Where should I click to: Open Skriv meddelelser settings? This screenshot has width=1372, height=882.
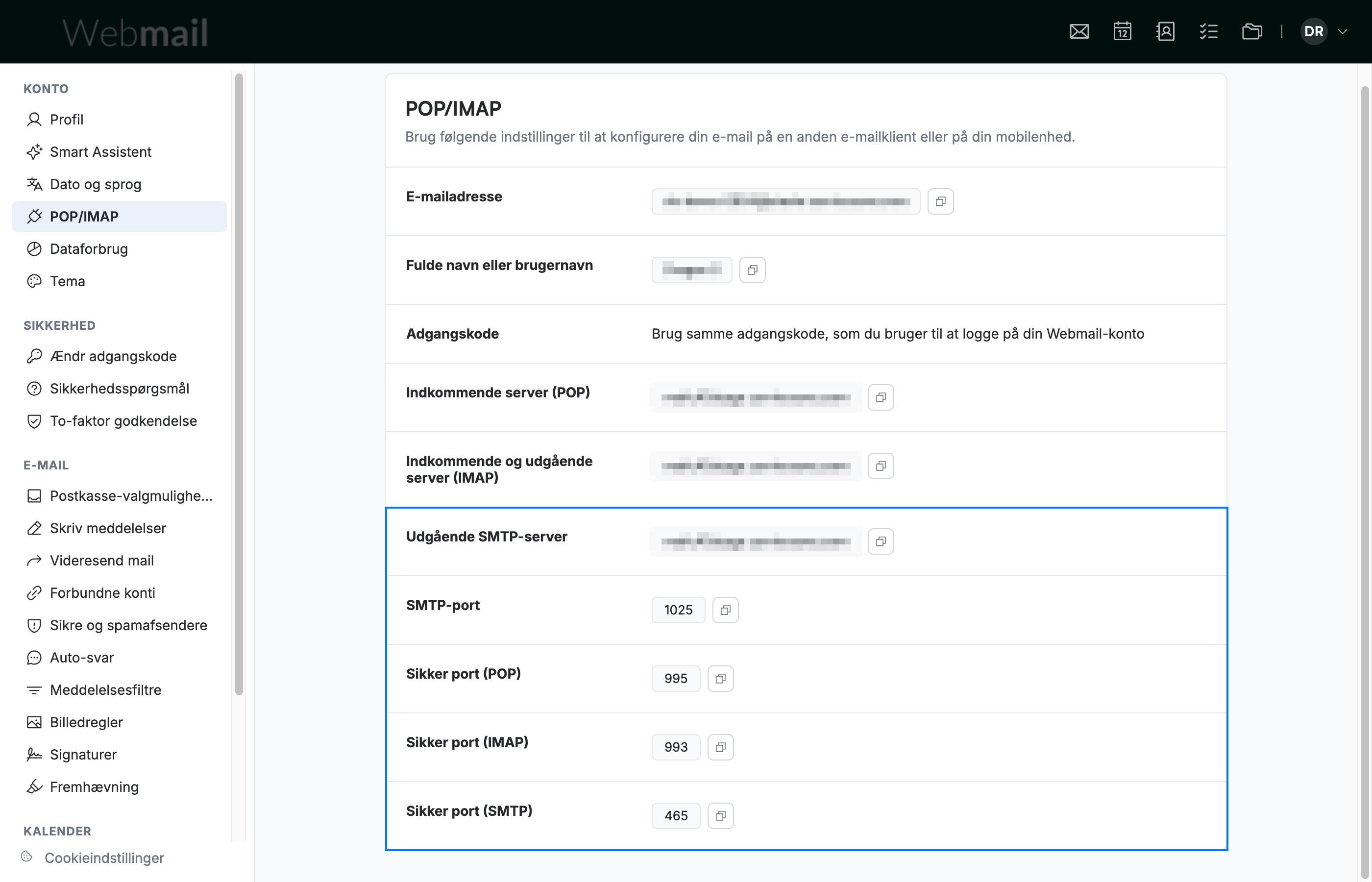pyautogui.click(x=119, y=528)
